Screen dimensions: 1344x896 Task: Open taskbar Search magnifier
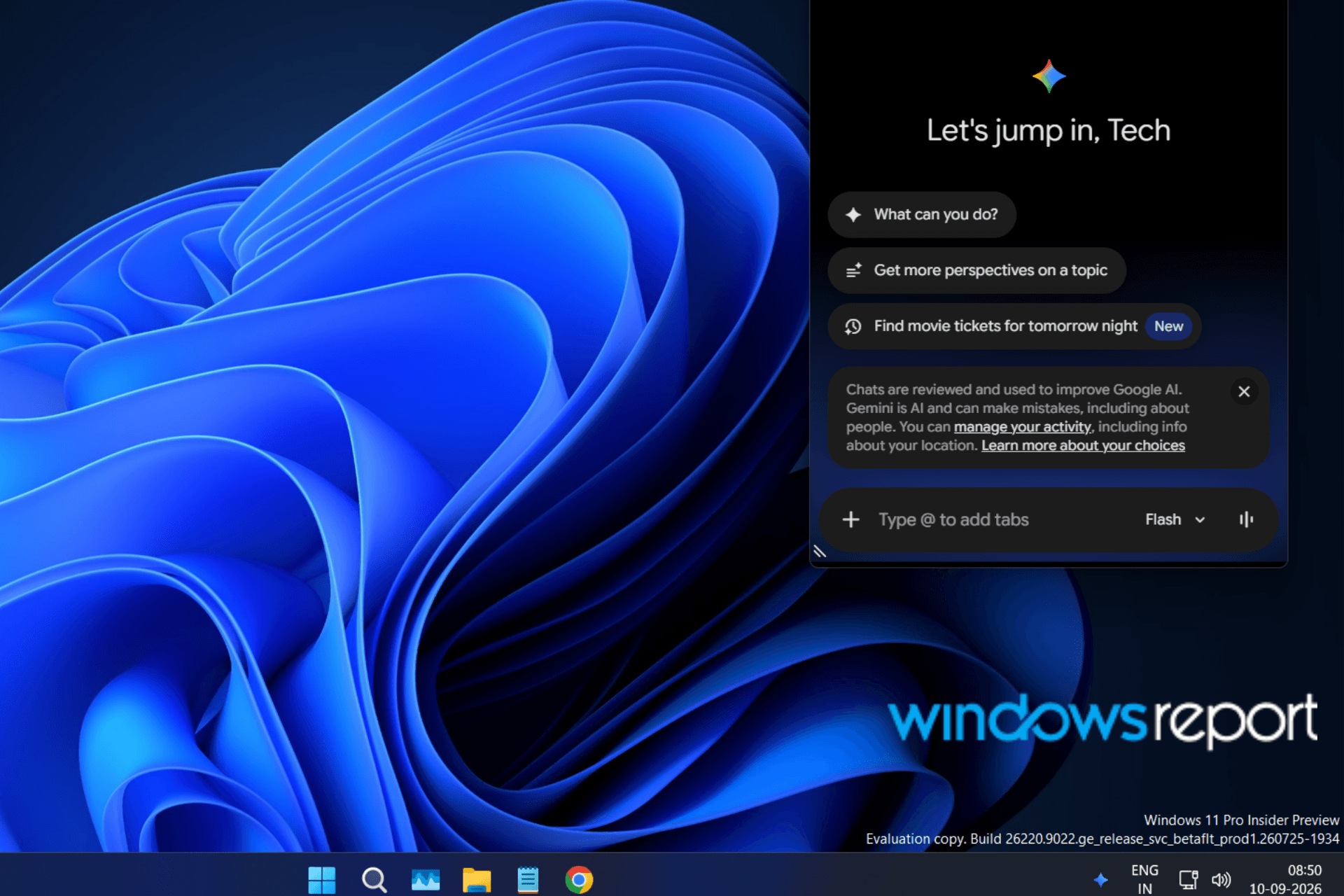[x=374, y=880]
